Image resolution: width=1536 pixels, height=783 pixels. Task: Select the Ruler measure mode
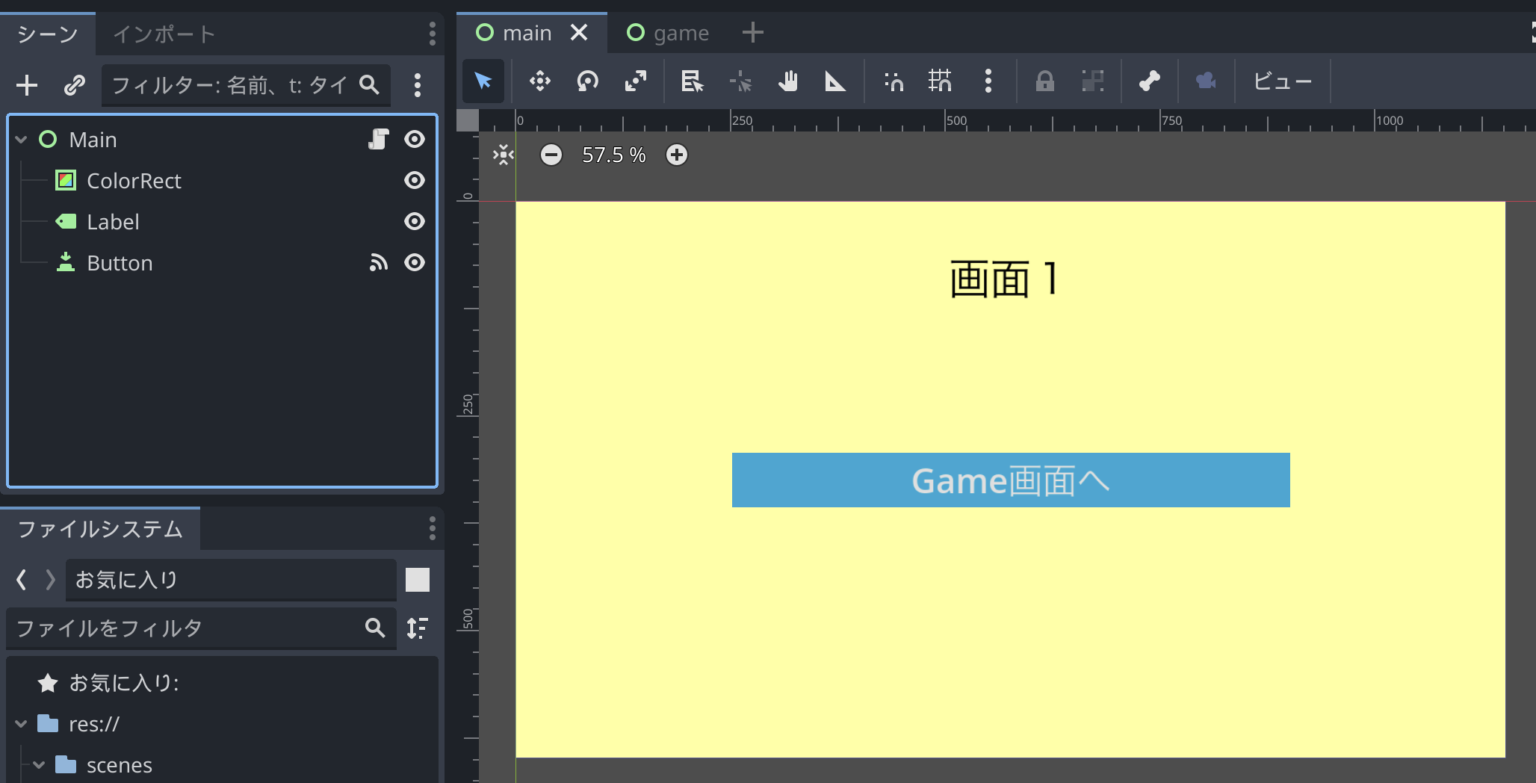pyautogui.click(x=836, y=81)
